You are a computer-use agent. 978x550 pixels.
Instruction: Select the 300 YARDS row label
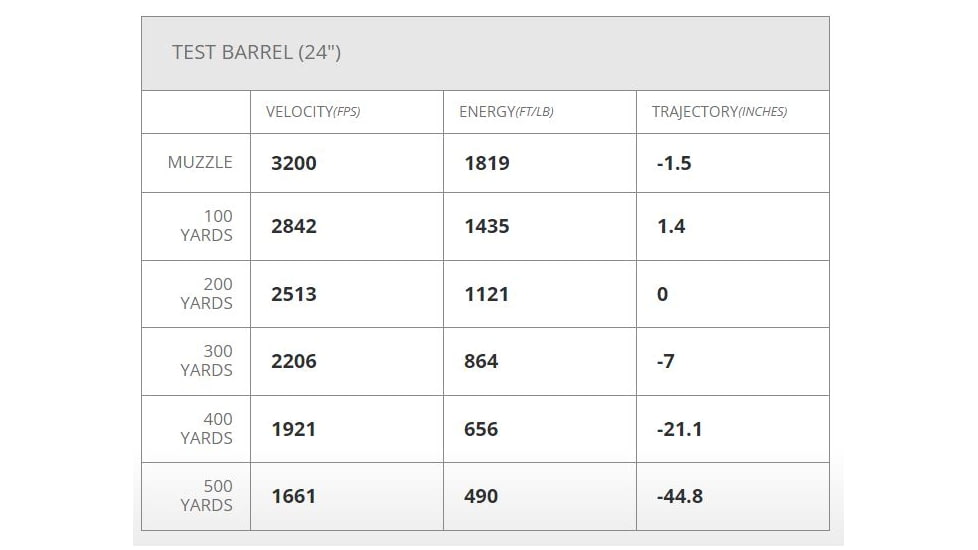[x=207, y=361]
